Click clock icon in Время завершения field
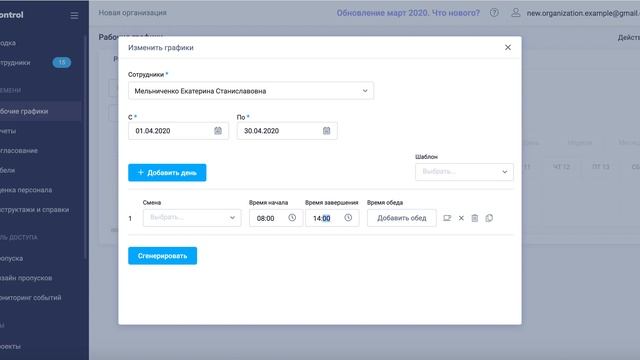 [348, 218]
